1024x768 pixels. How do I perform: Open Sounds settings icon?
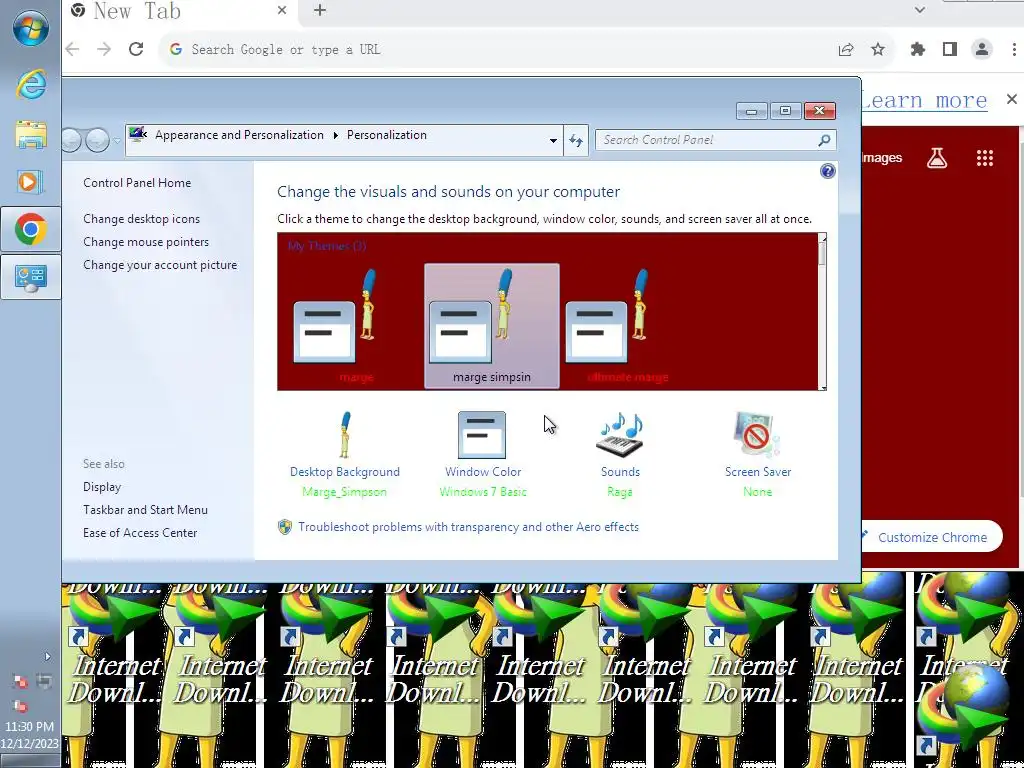point(620,434)
